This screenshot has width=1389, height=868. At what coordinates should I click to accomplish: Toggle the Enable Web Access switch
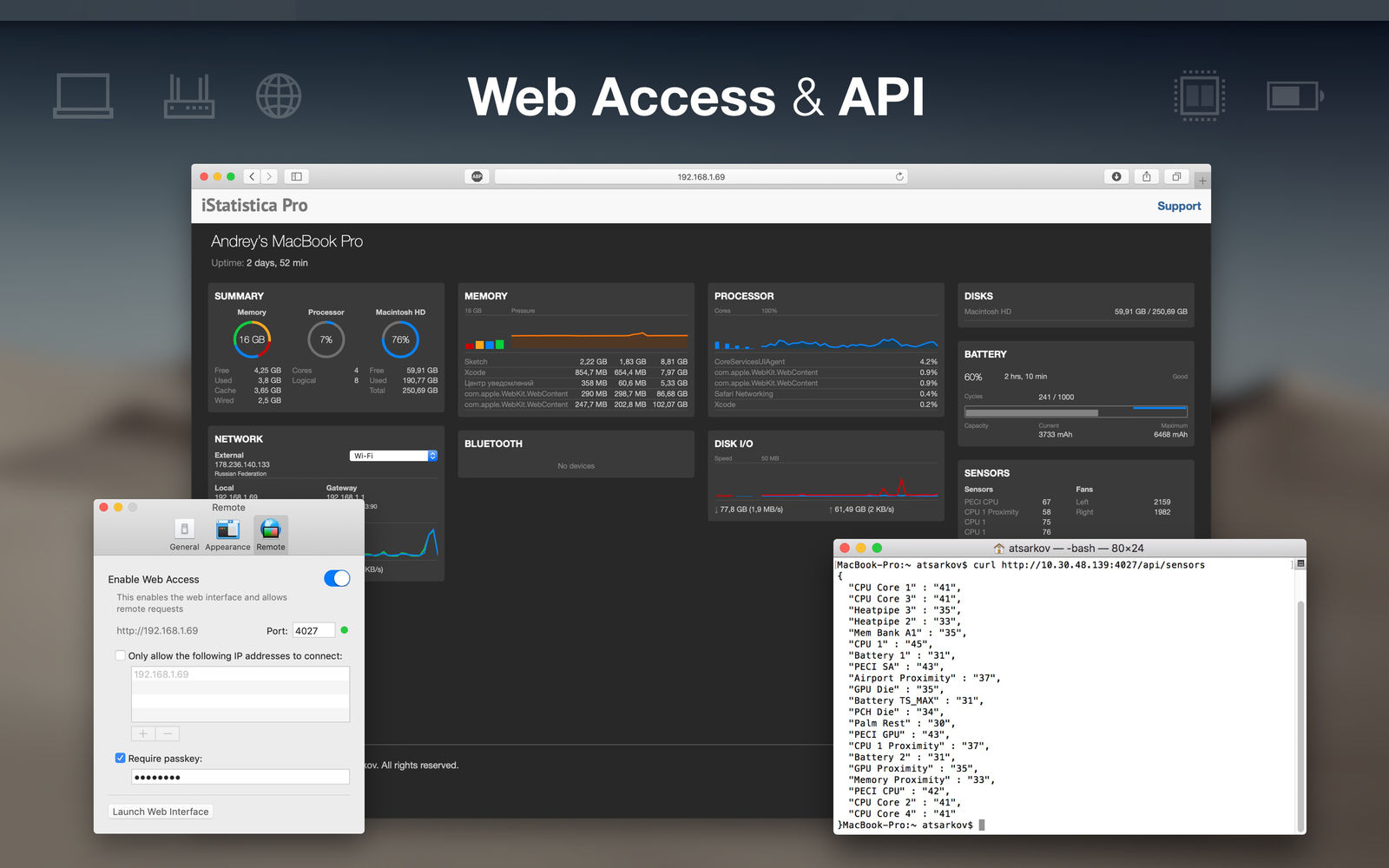(337, 579)
